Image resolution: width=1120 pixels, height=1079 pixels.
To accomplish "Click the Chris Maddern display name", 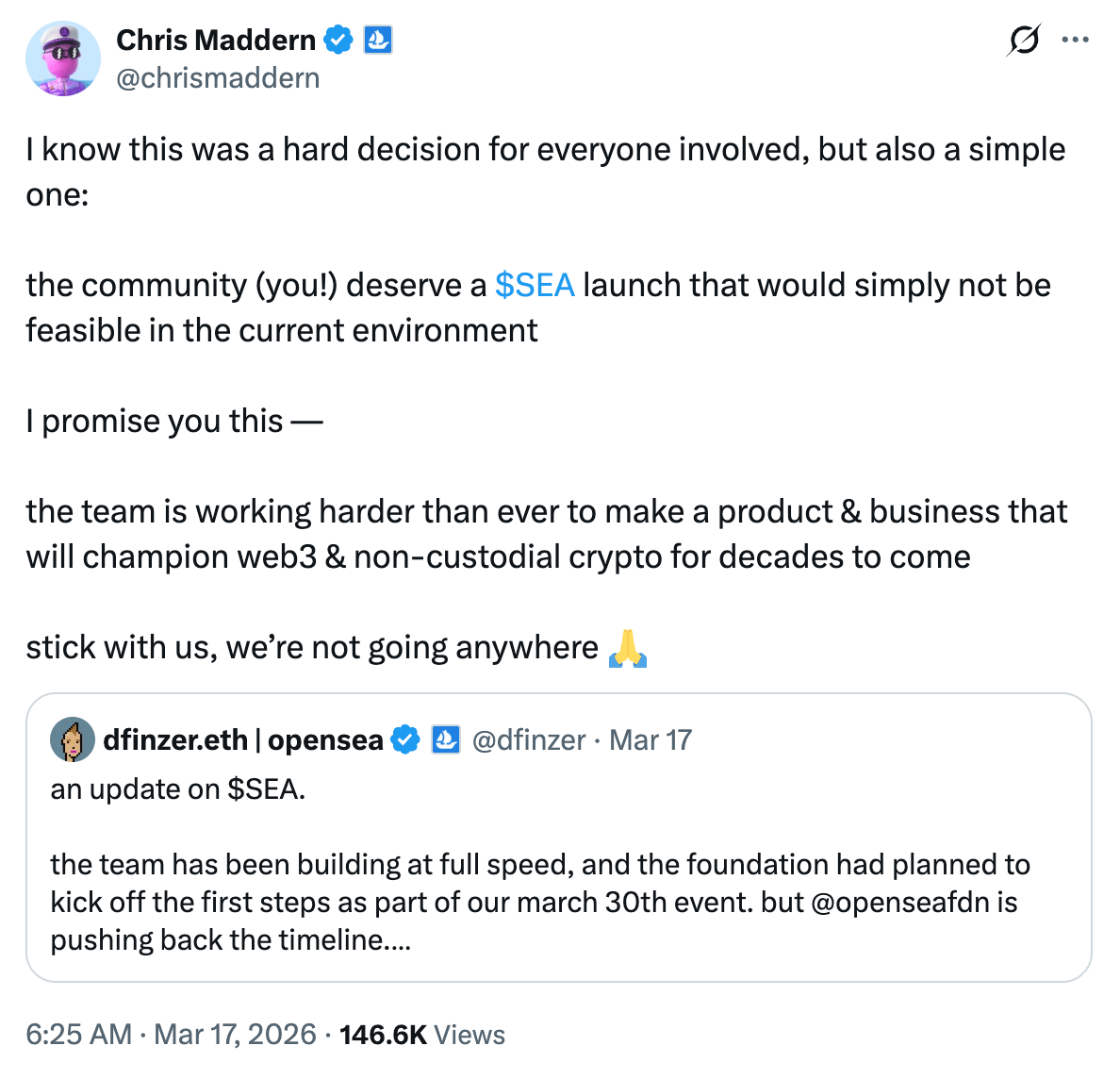I will click(x=216, y=41).
